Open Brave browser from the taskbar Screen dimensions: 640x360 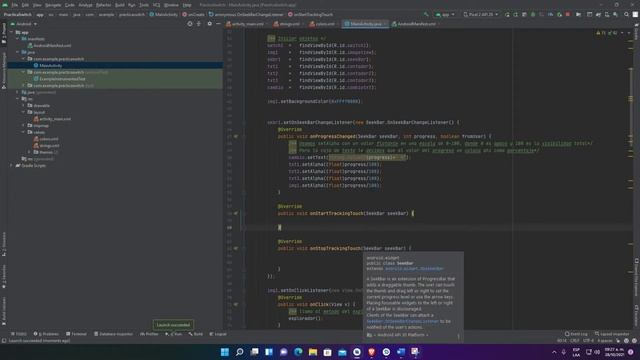[371, 352]
